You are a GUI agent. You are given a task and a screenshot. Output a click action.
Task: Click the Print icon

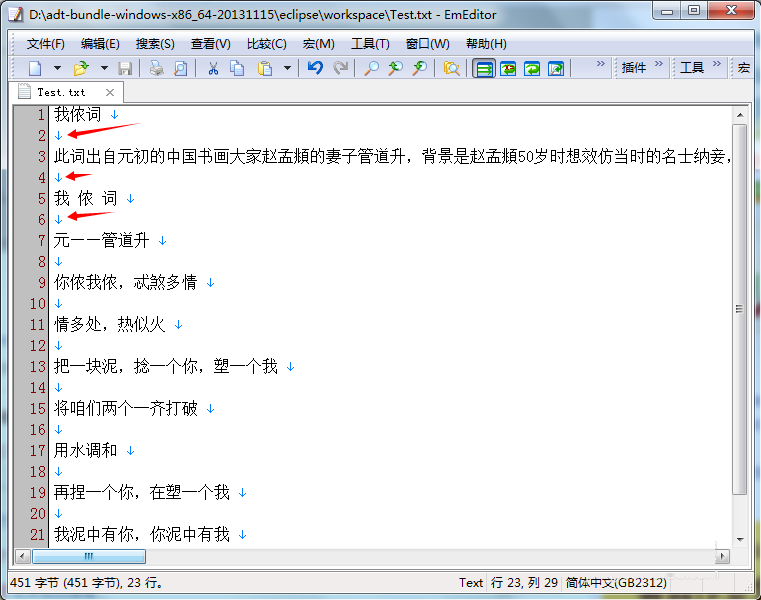pos(157,68)
